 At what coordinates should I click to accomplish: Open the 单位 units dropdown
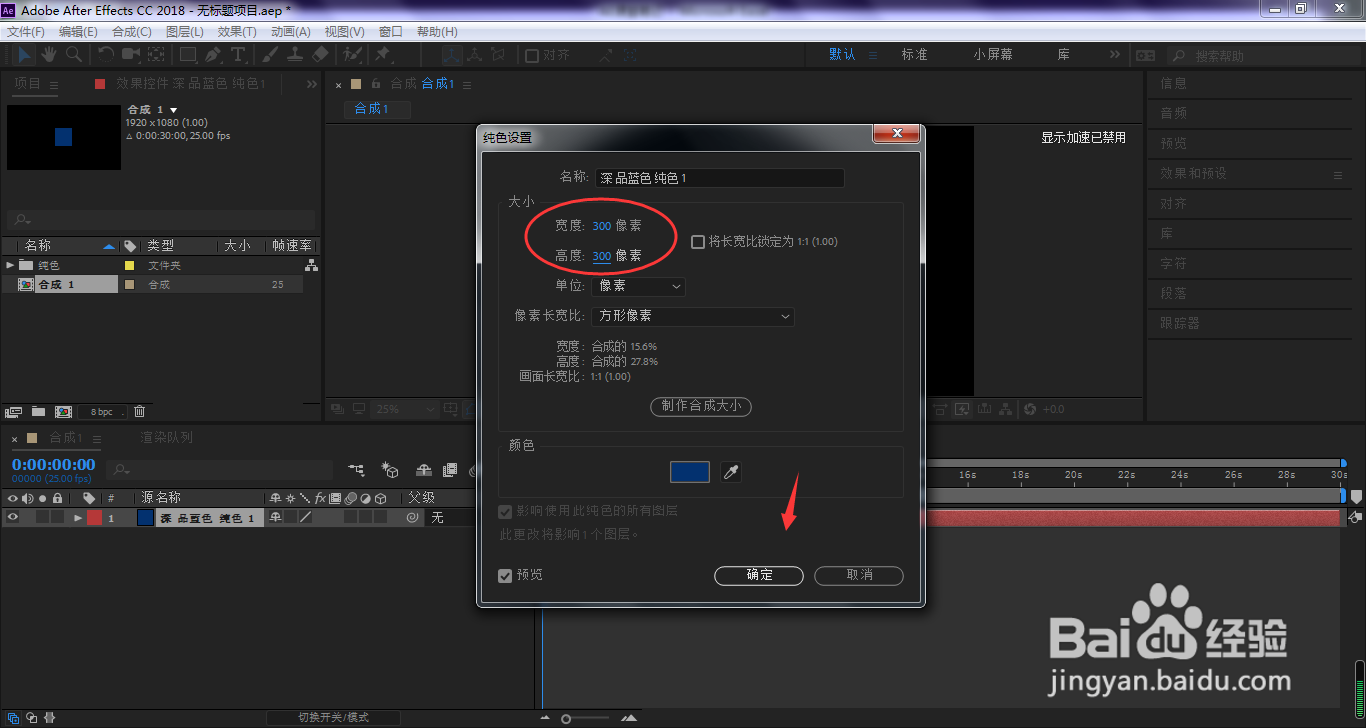tap(638, 286)
